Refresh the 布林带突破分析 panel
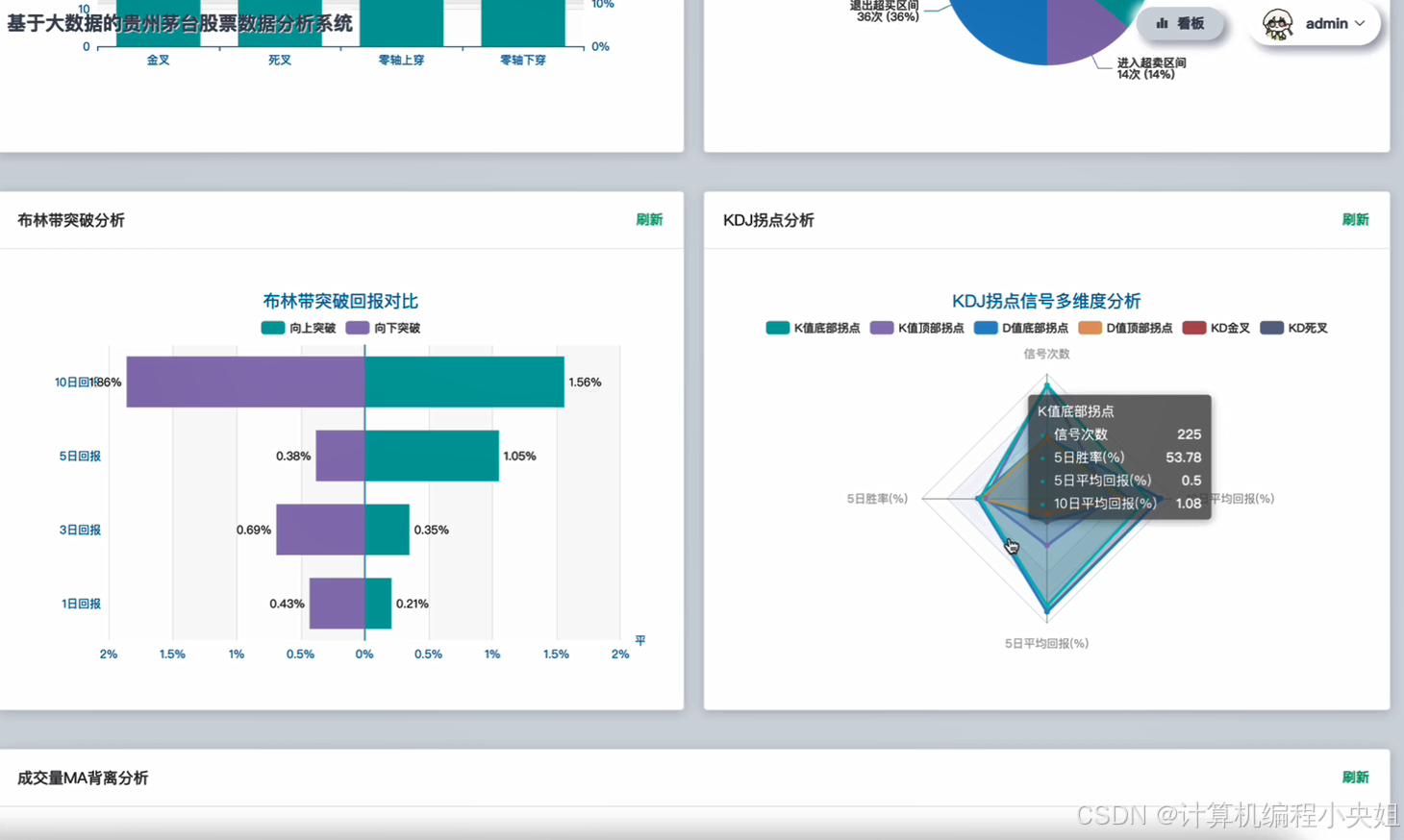The width and height of the screenshot is (1404, 840). [x=649, y=220]
